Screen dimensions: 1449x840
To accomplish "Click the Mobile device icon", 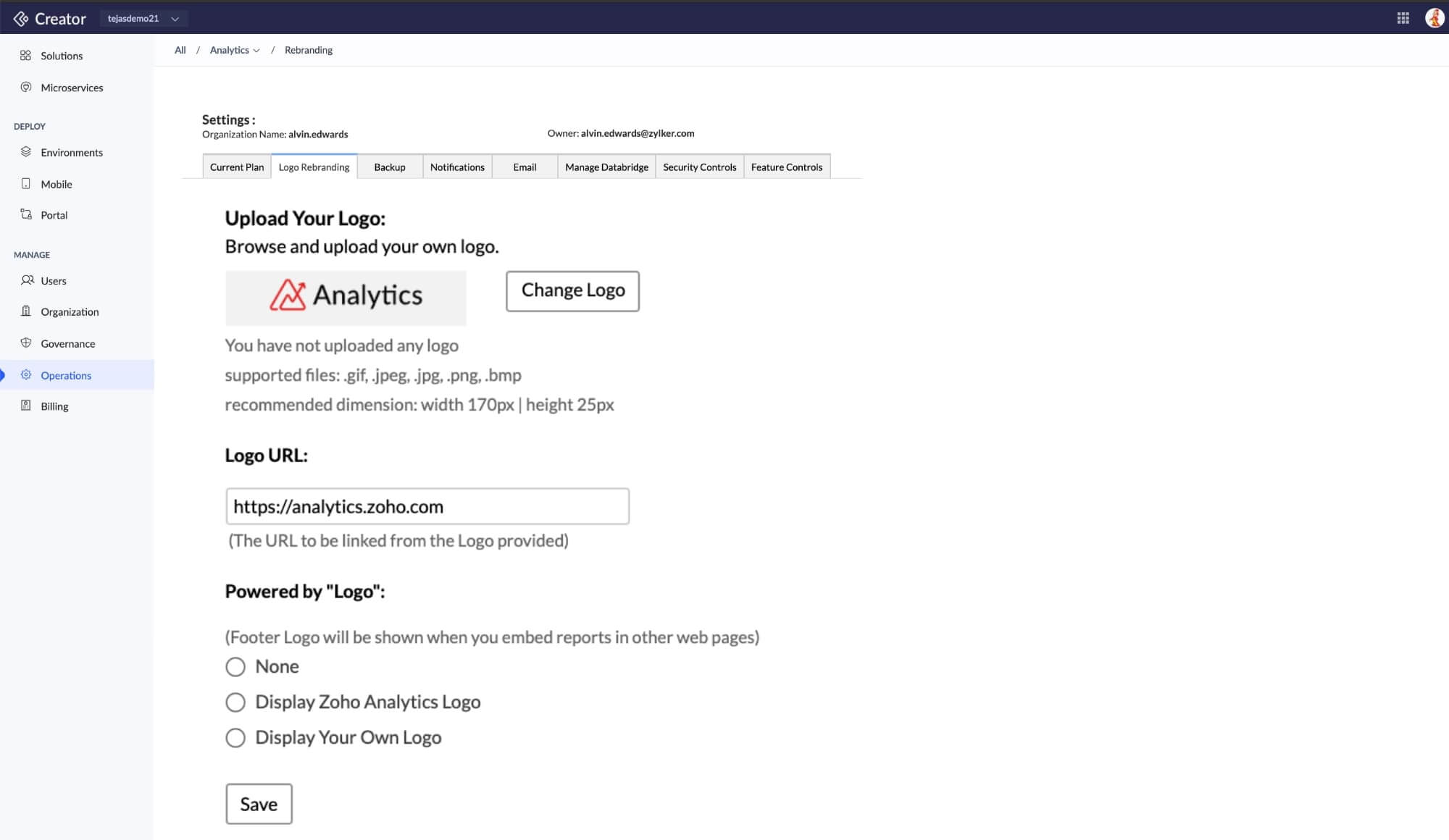I will [26, 184].
